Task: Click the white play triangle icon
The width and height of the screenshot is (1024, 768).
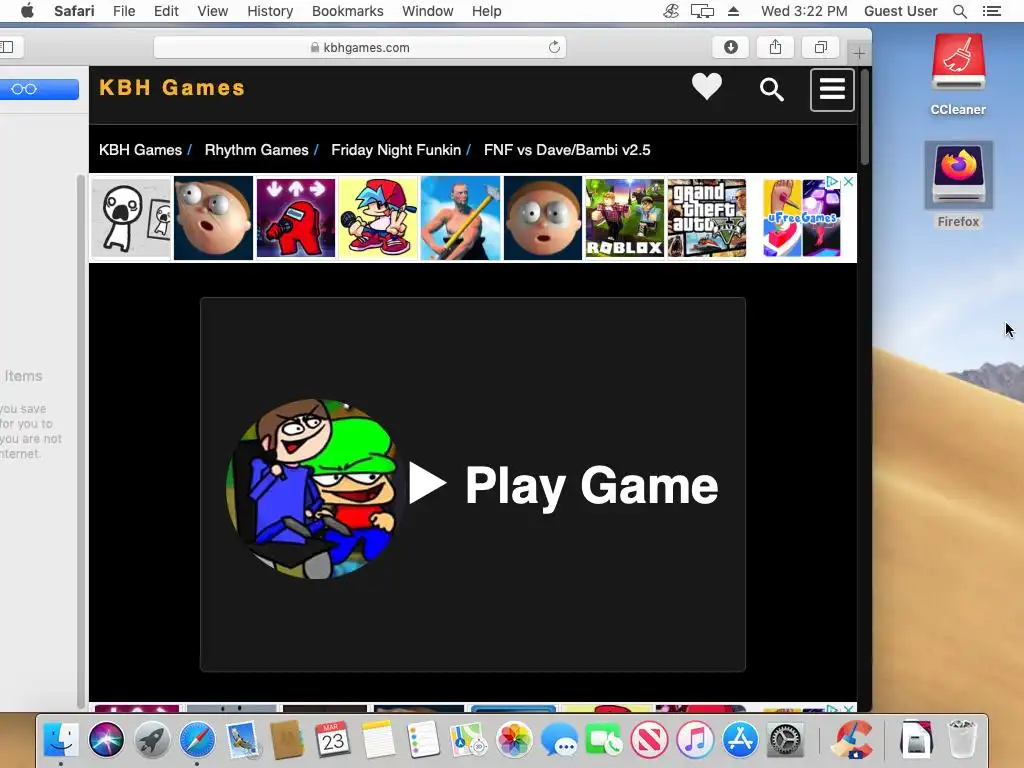Action: [x=426, y=483]
